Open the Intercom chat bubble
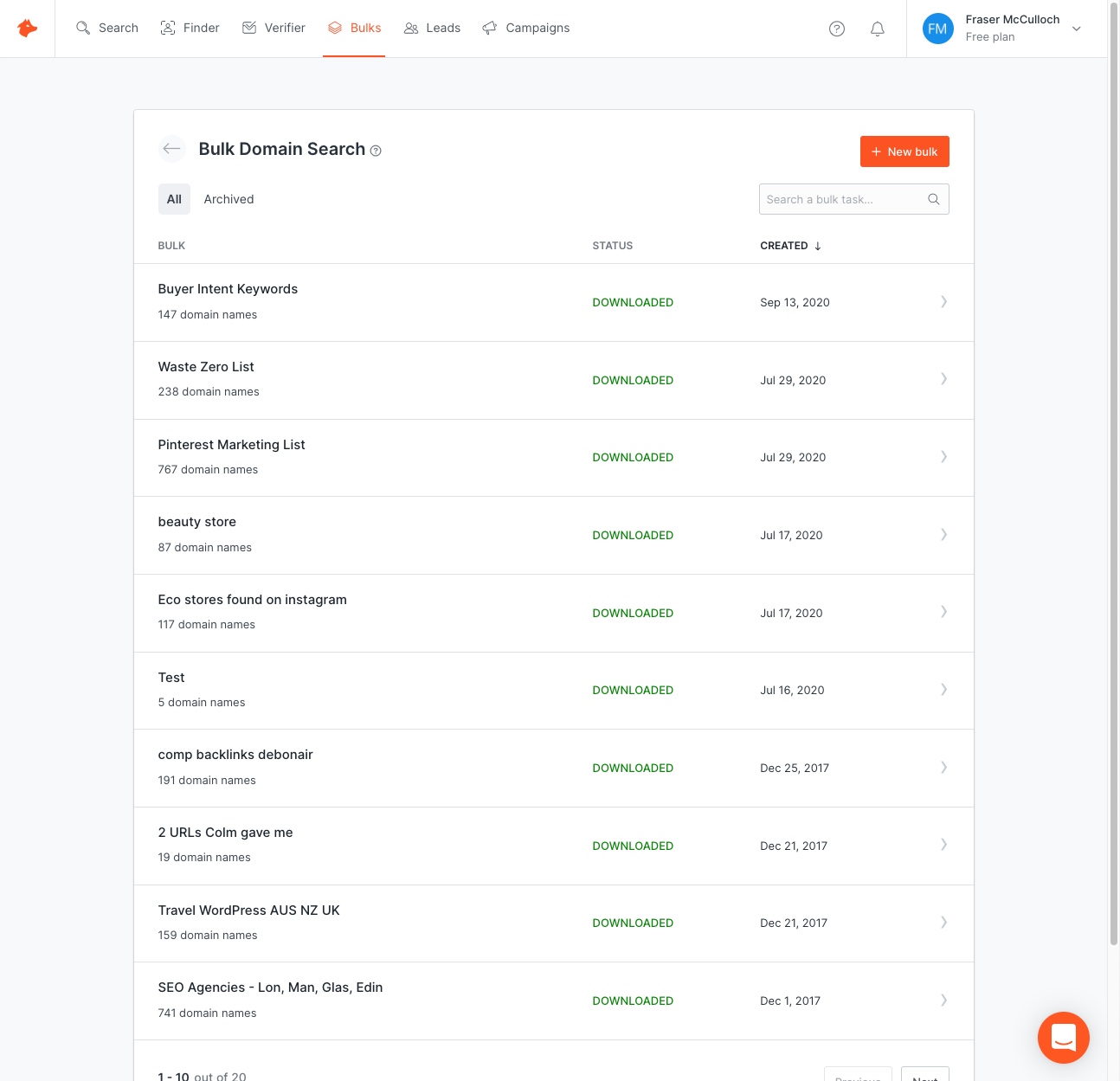 (x=1064, y=1038)
